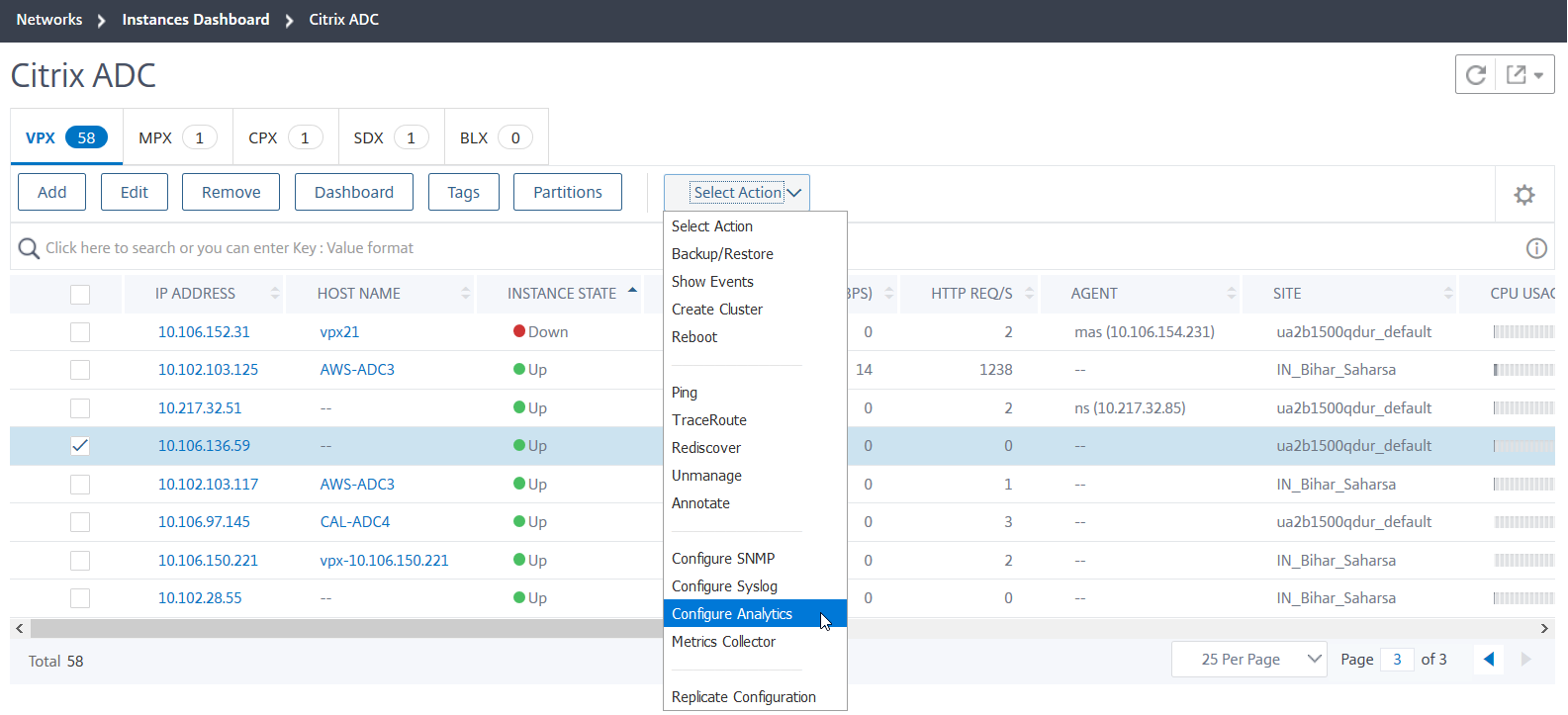Viewport: 1568px width, 715px height.
Task: Switch to the MPX tab
Action: point(178,137)
